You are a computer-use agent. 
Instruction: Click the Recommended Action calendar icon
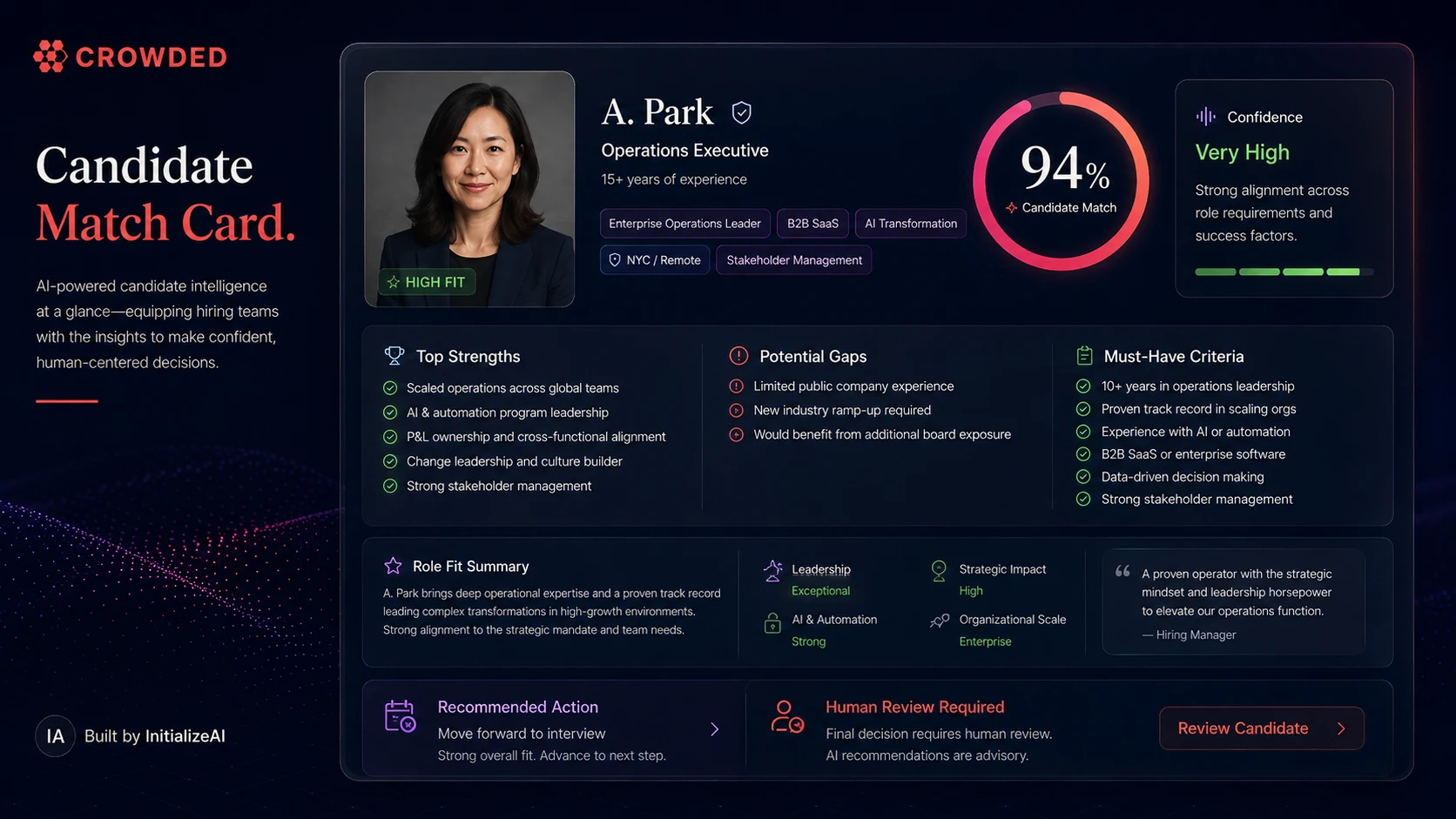400,716
